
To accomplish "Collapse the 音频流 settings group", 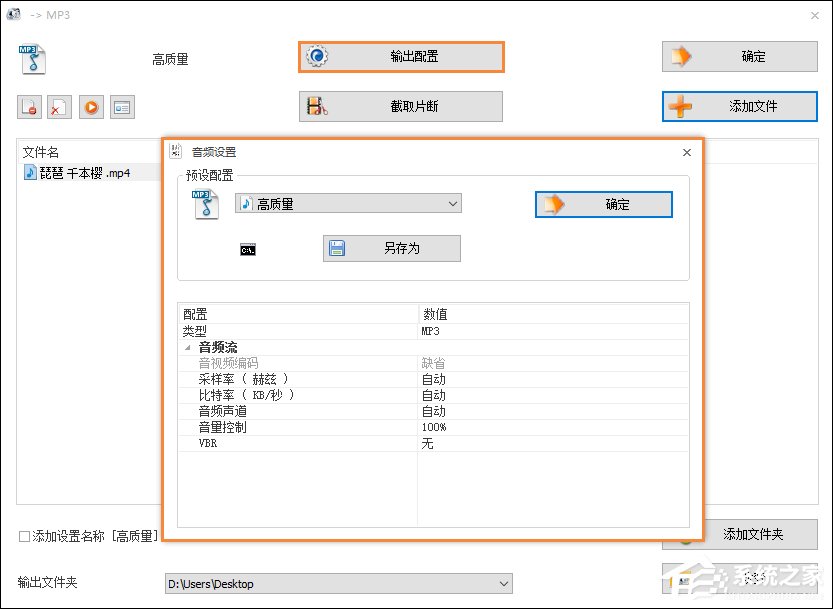I will tap(187, 347).
